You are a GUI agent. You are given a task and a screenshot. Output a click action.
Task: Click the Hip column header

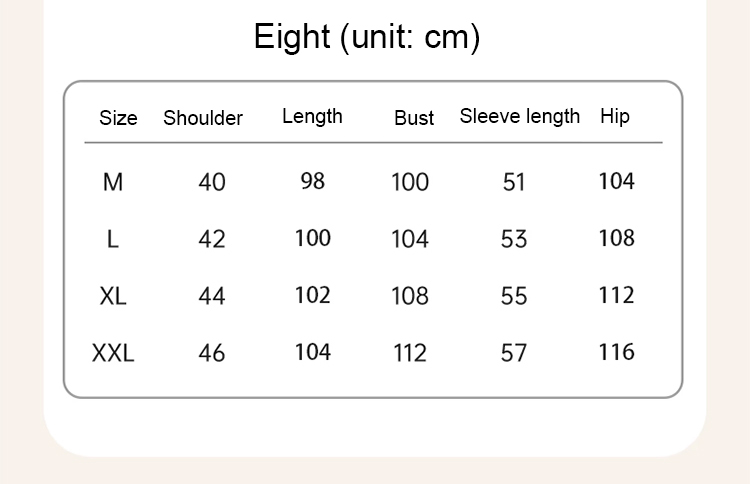pyautogui.click(x=615, y=116)
